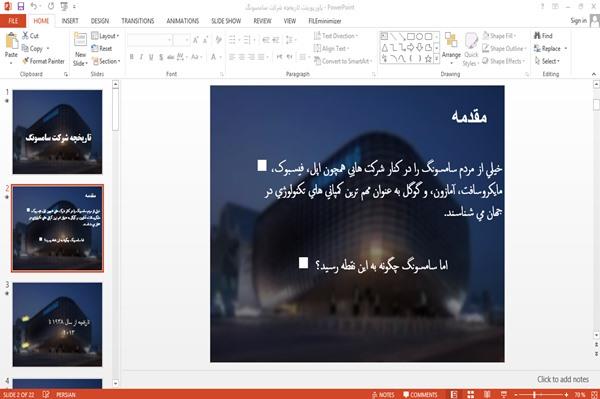Toggle text Shadow formatting

tap(161, 57)
